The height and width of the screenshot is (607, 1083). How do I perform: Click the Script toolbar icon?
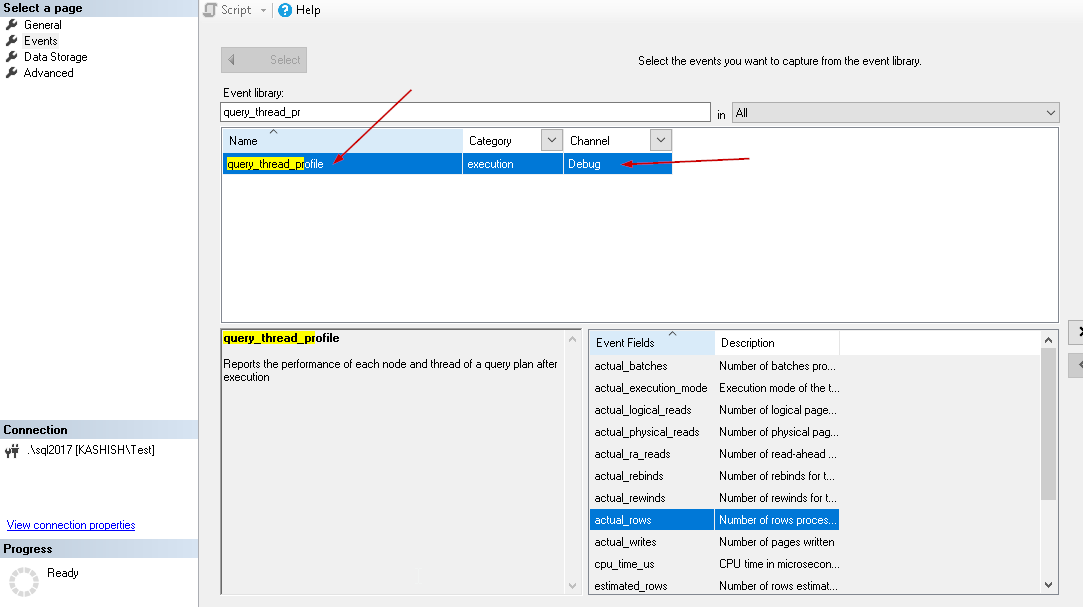[x=210, y=10]
